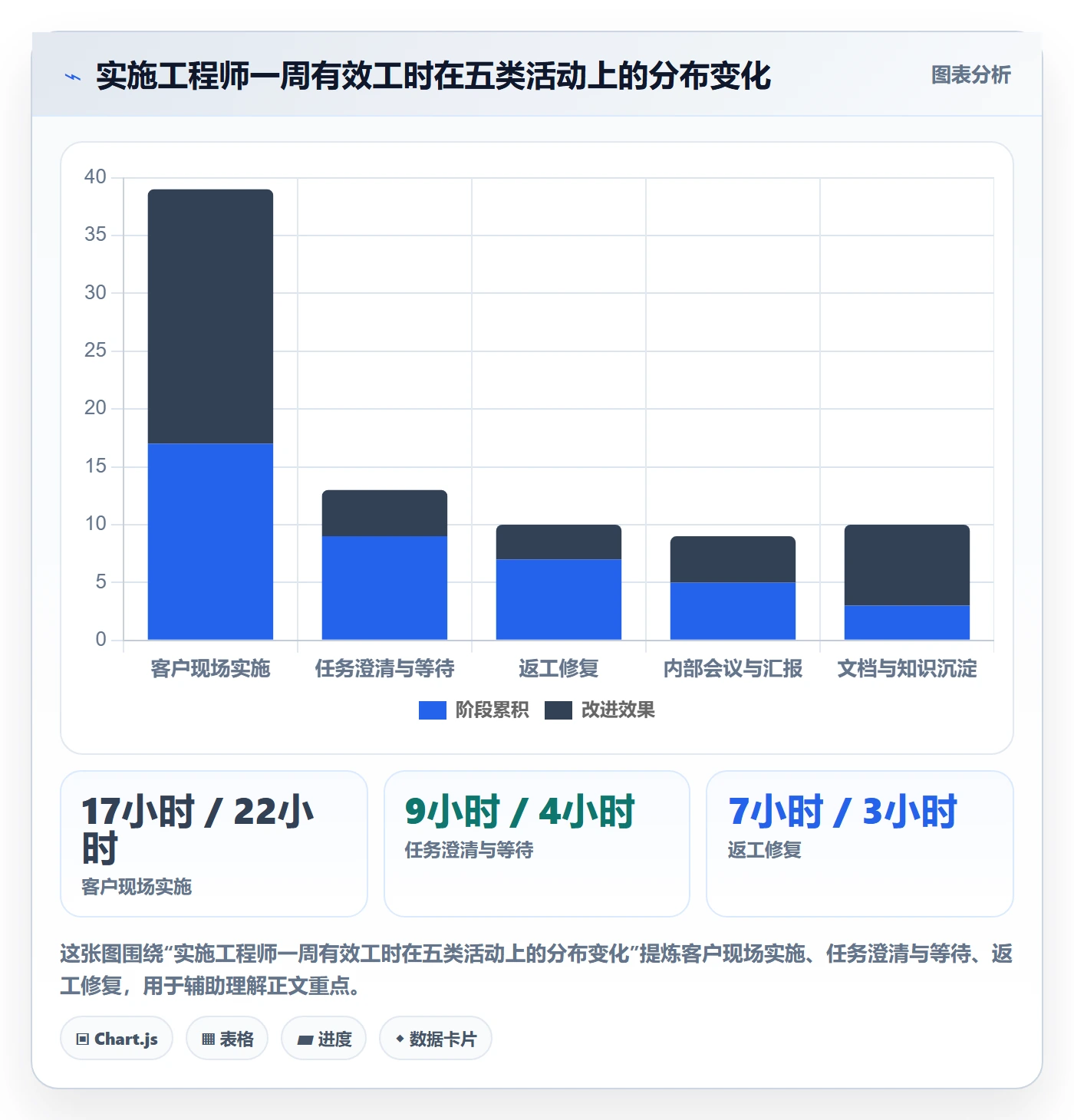Click the 返工修复 caption in the stat card
This screenshot has height=1120, width=1074.
pyautogui.click(x=765, y=850)
